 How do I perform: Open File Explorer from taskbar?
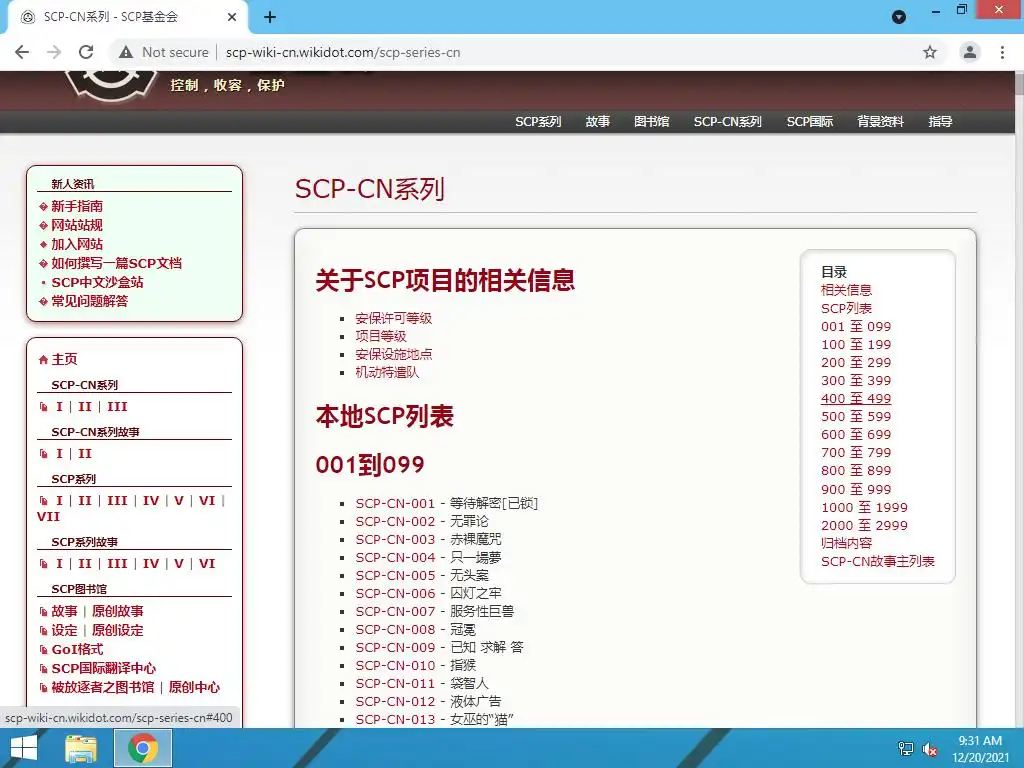point(81,748)
